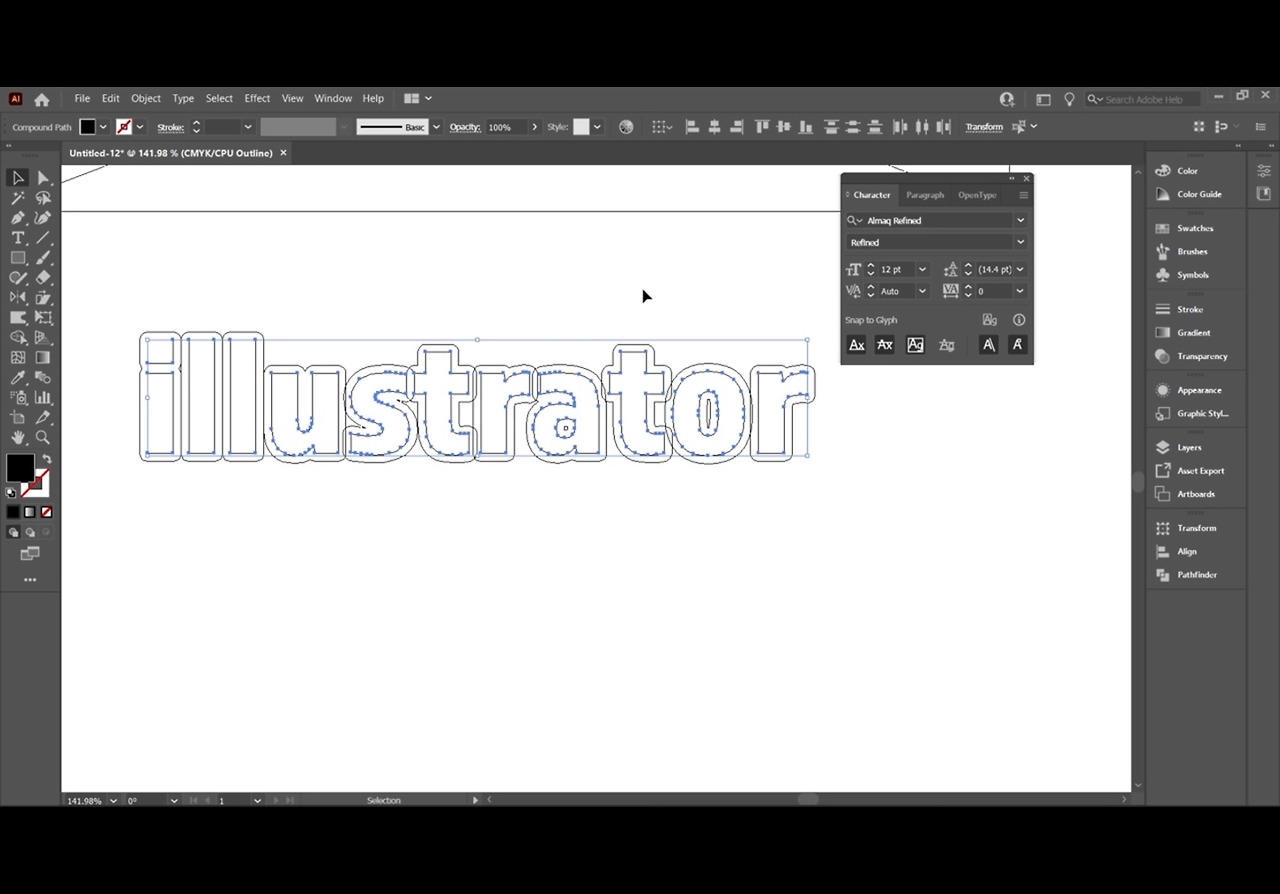Open Recolor Artwork wheel icon
The image size is (1280, 894).
pos(626,127)
